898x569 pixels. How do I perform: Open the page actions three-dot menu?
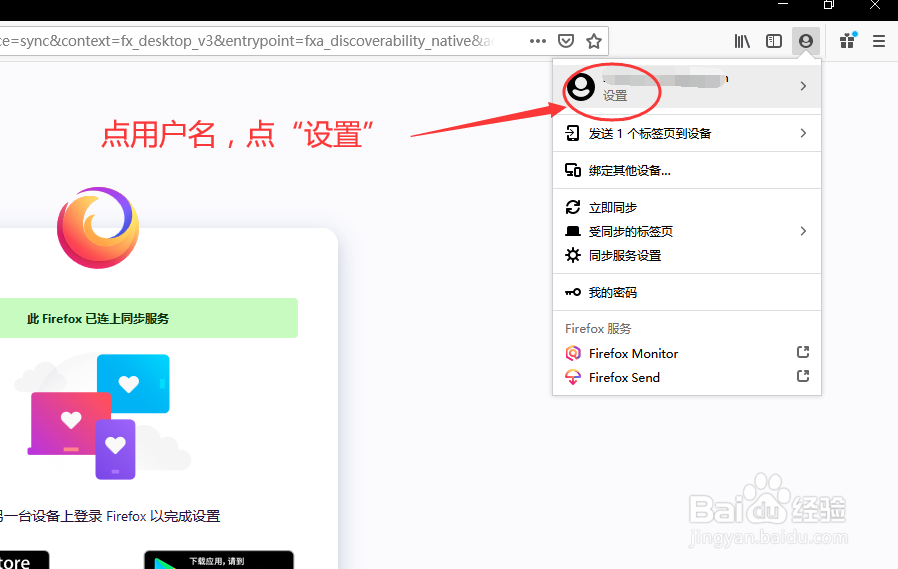(x=538, y=41)
